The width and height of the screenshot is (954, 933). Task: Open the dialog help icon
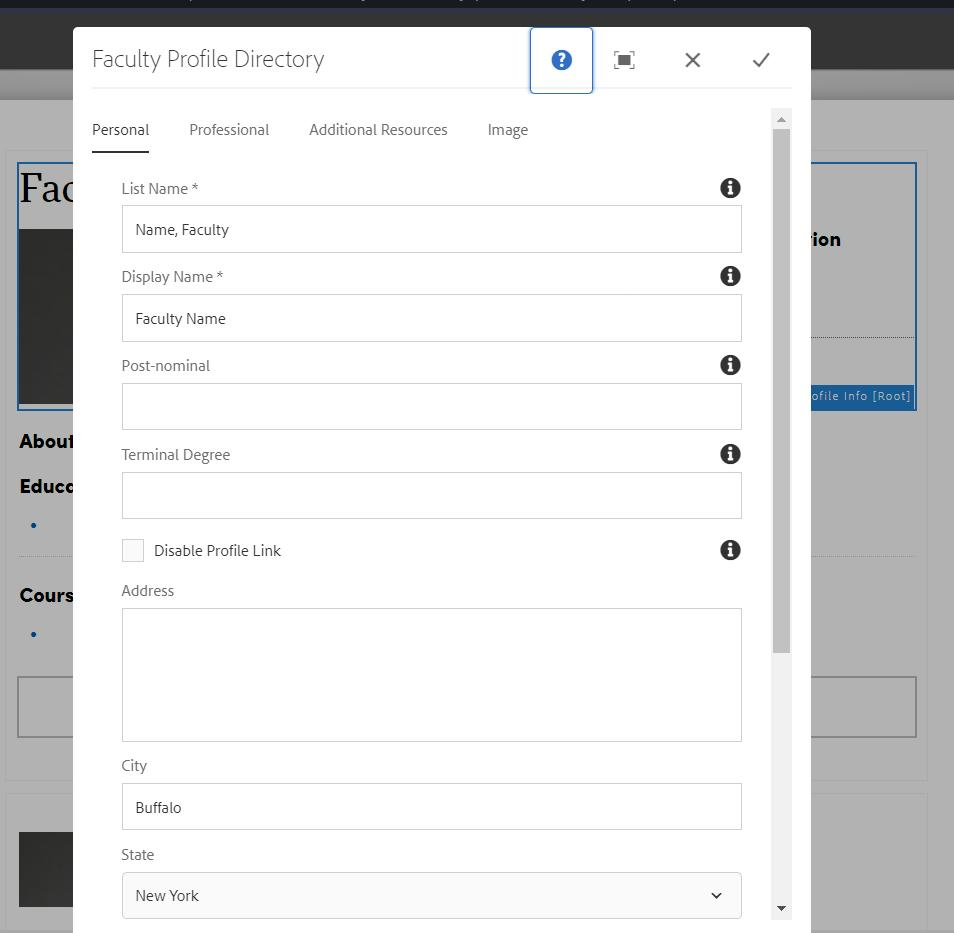click(x=561, y=60)
